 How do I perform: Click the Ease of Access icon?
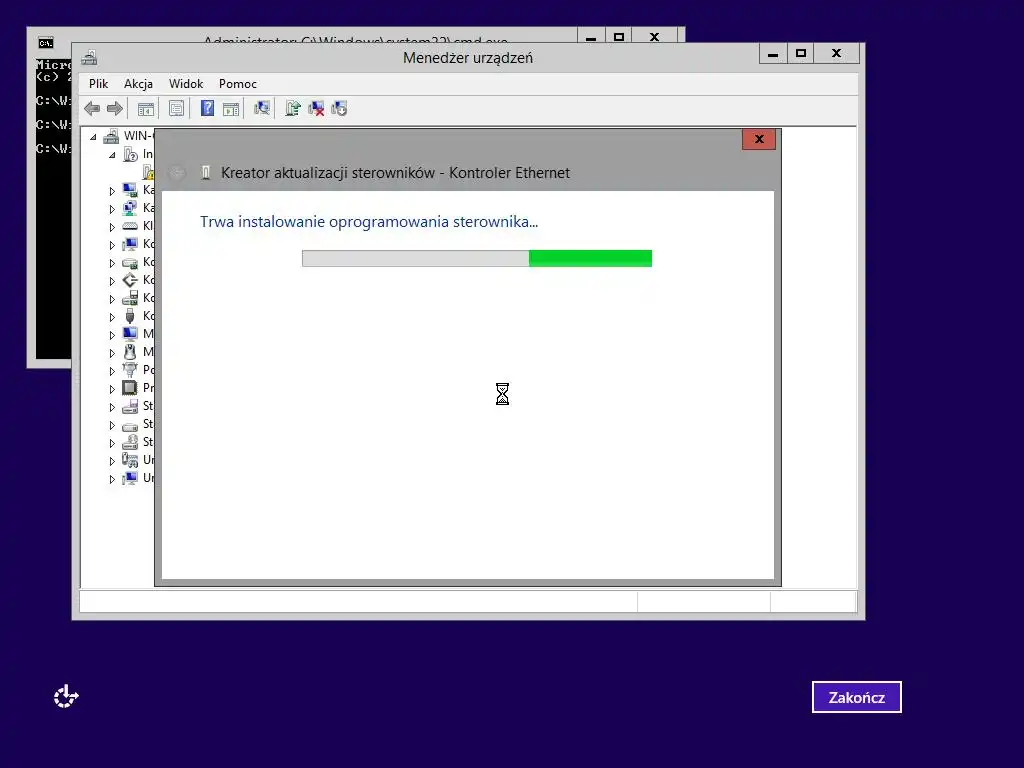(x=66, y=696)
